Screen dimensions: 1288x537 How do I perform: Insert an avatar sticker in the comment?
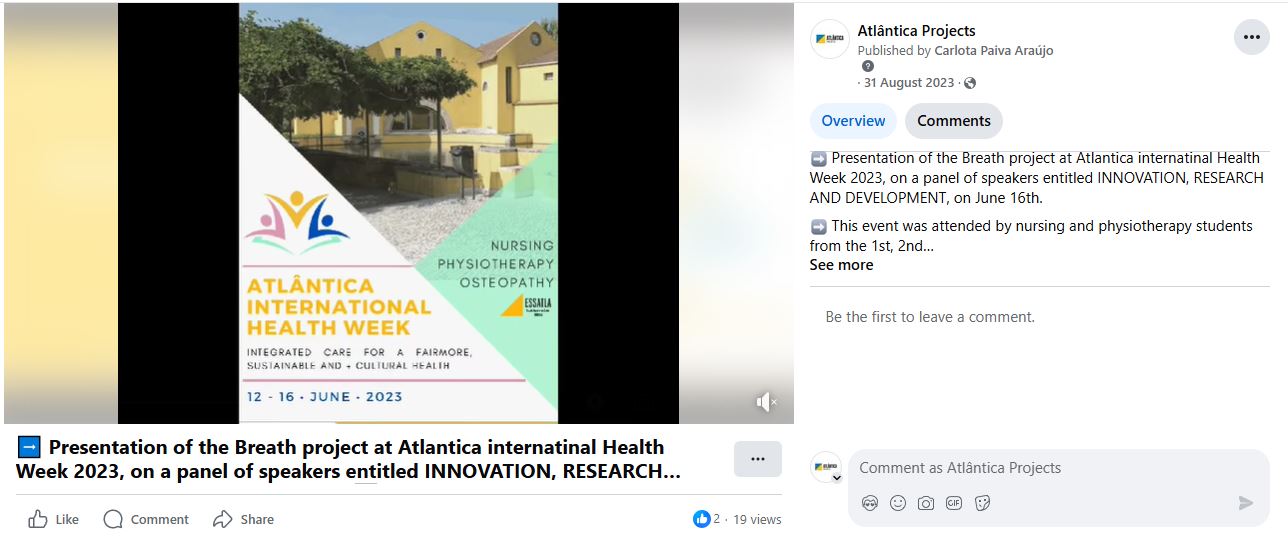[x=870, y=503]
